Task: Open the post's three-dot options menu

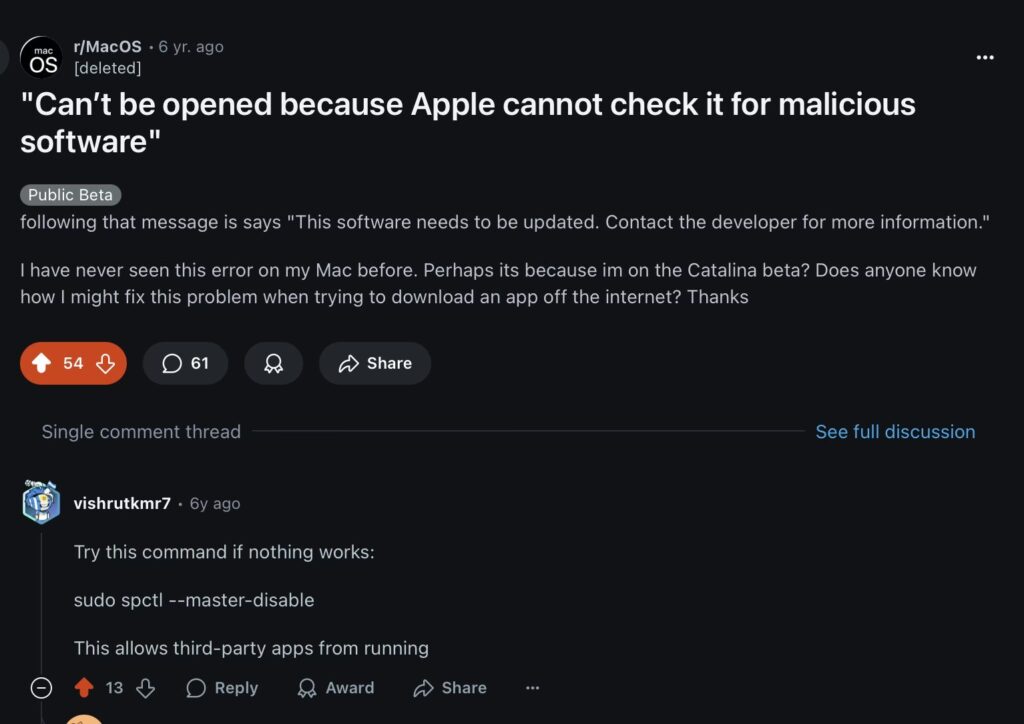Action: click(x=985, y=58)
